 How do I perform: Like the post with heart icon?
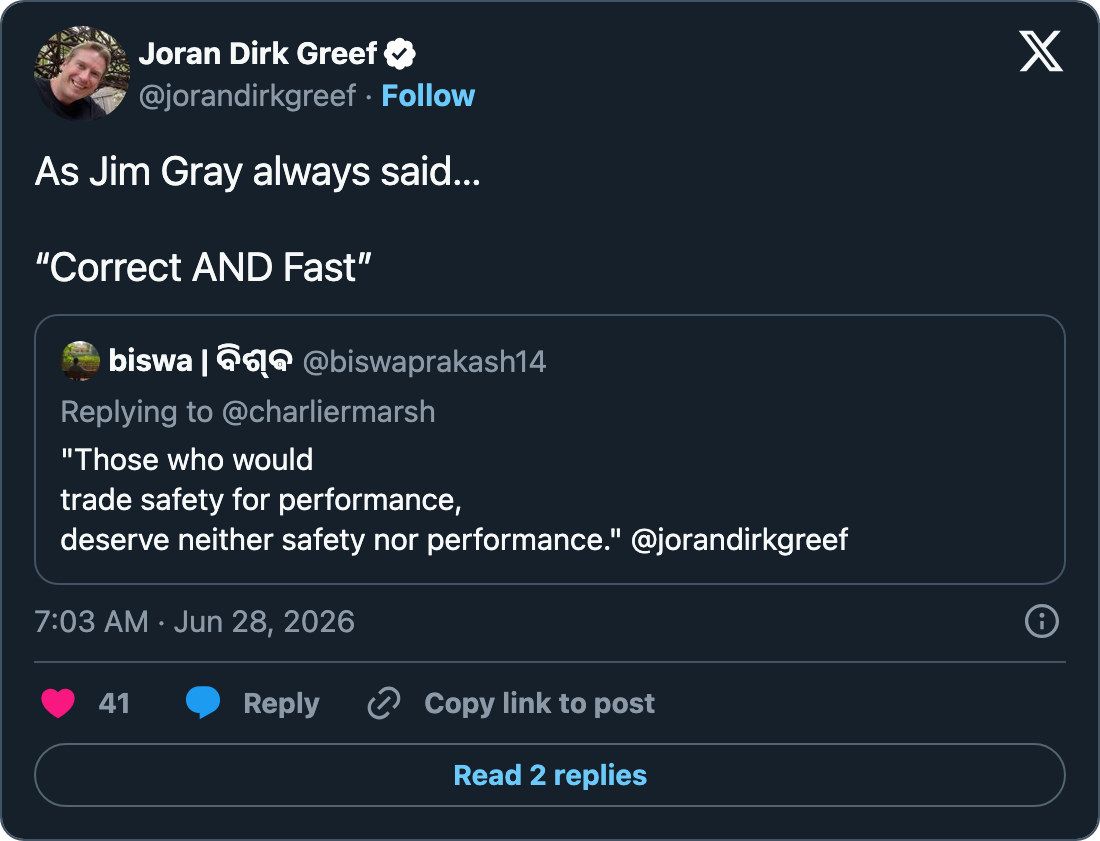tap(58, 703)
